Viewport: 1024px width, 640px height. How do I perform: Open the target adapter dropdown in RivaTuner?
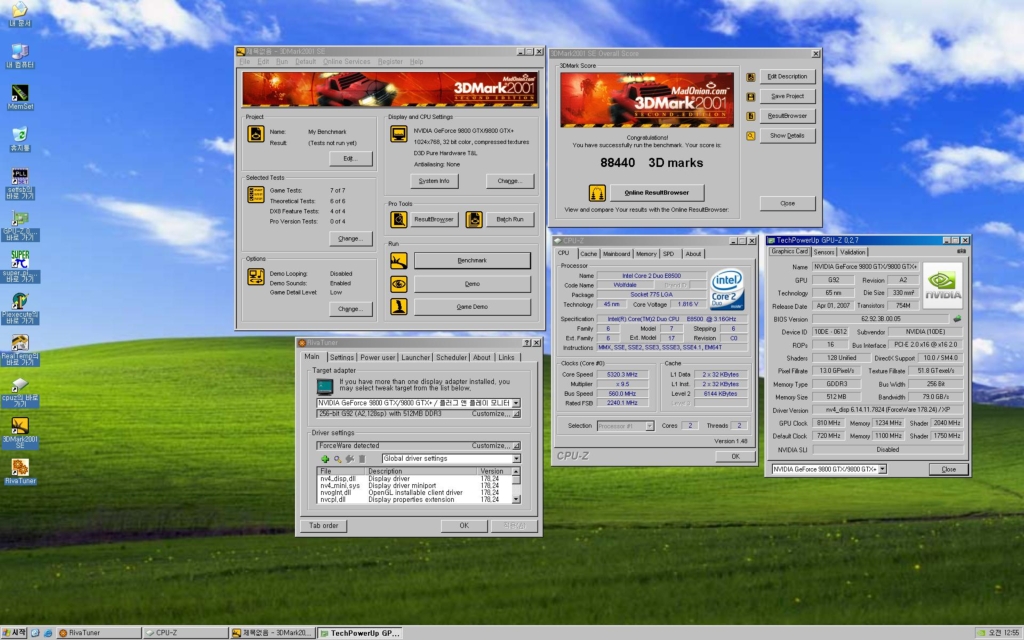tap(516, 404)
